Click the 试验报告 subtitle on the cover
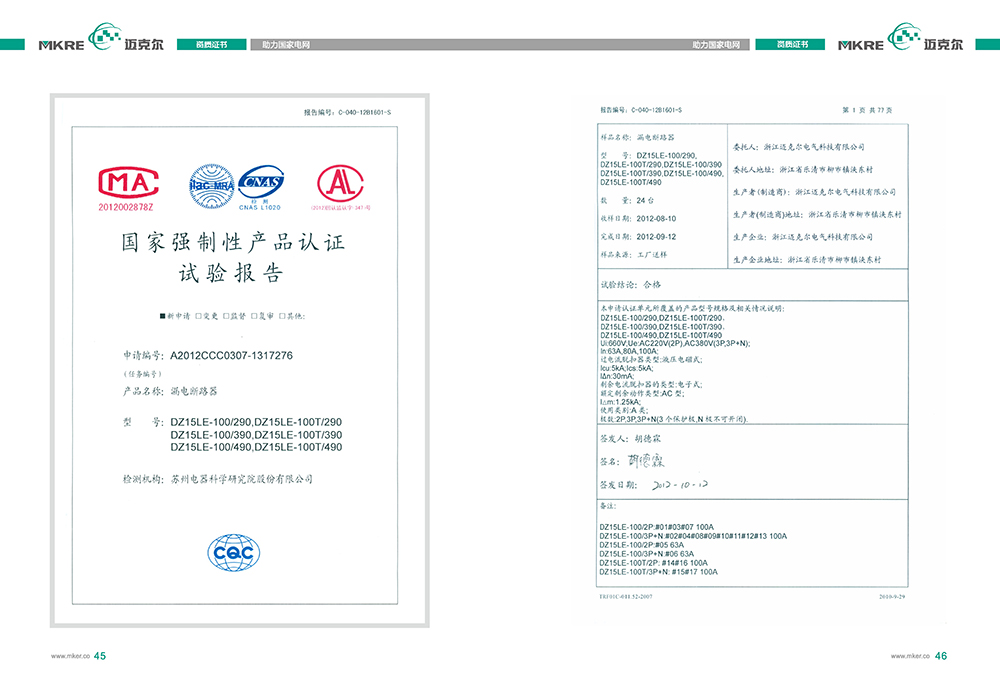Image resolution: width=1000 pixels, height=683 pixels. click(x=231, y=274)
